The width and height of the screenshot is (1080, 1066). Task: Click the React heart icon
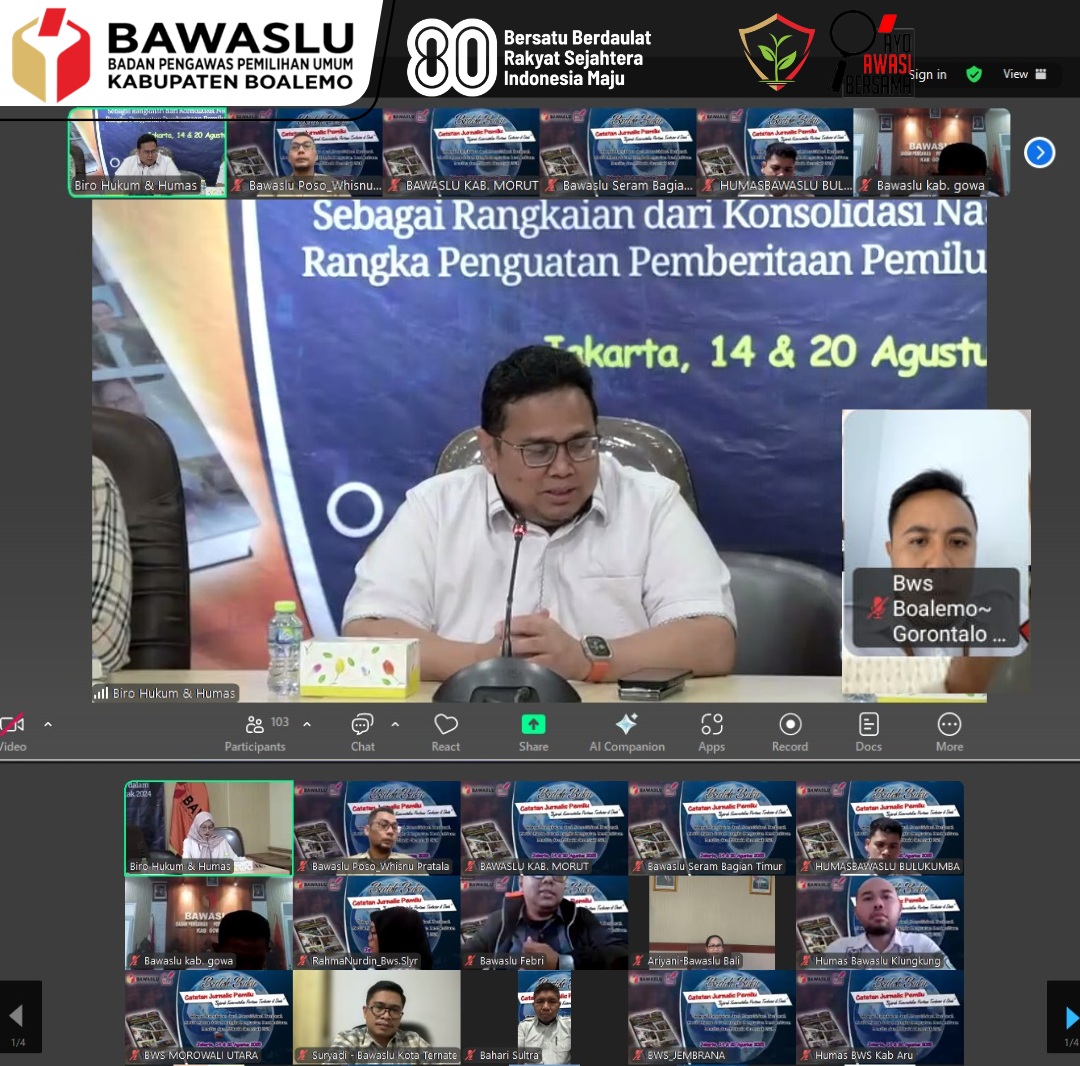446,724
